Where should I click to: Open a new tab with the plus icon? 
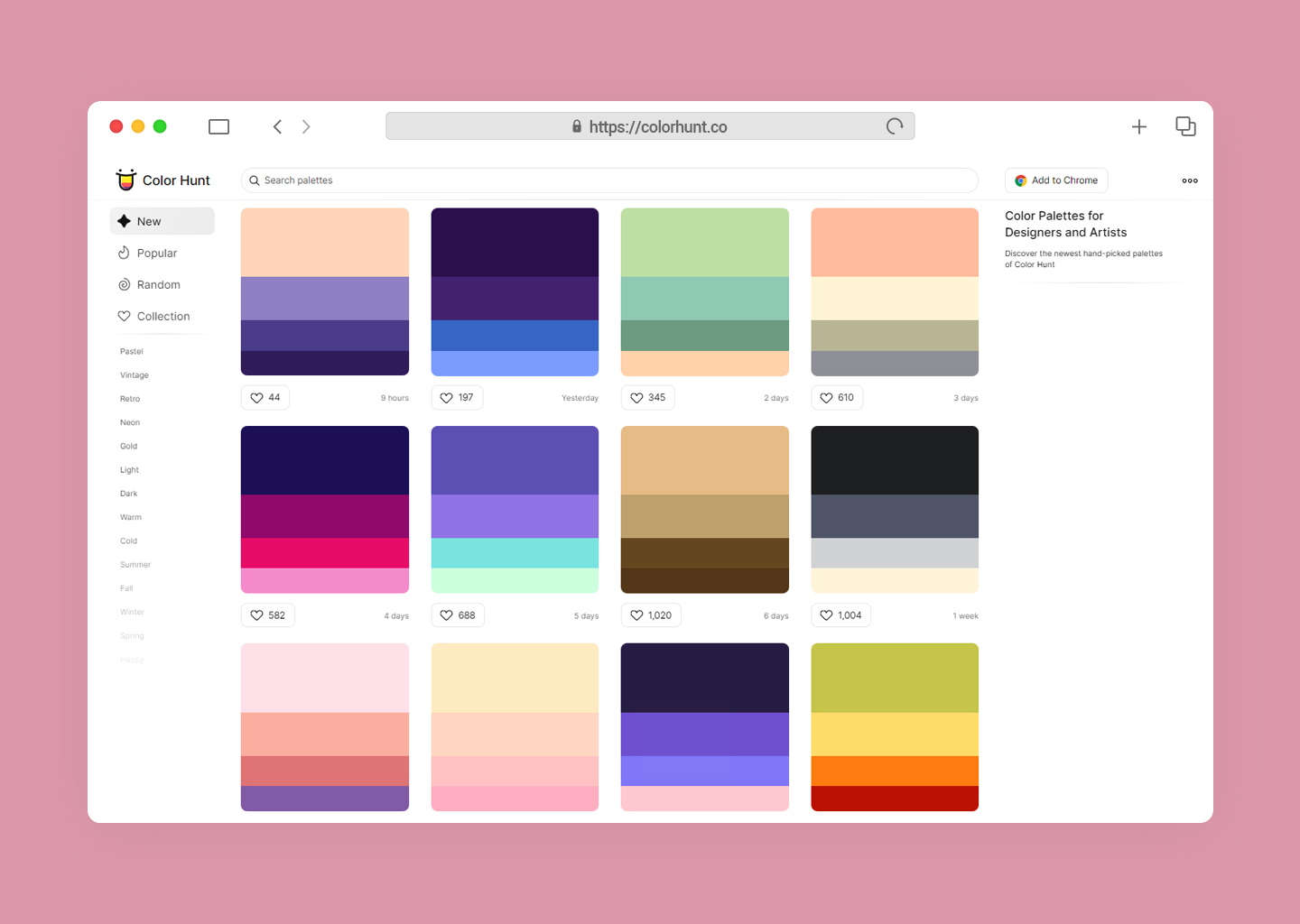(1139, 126)
